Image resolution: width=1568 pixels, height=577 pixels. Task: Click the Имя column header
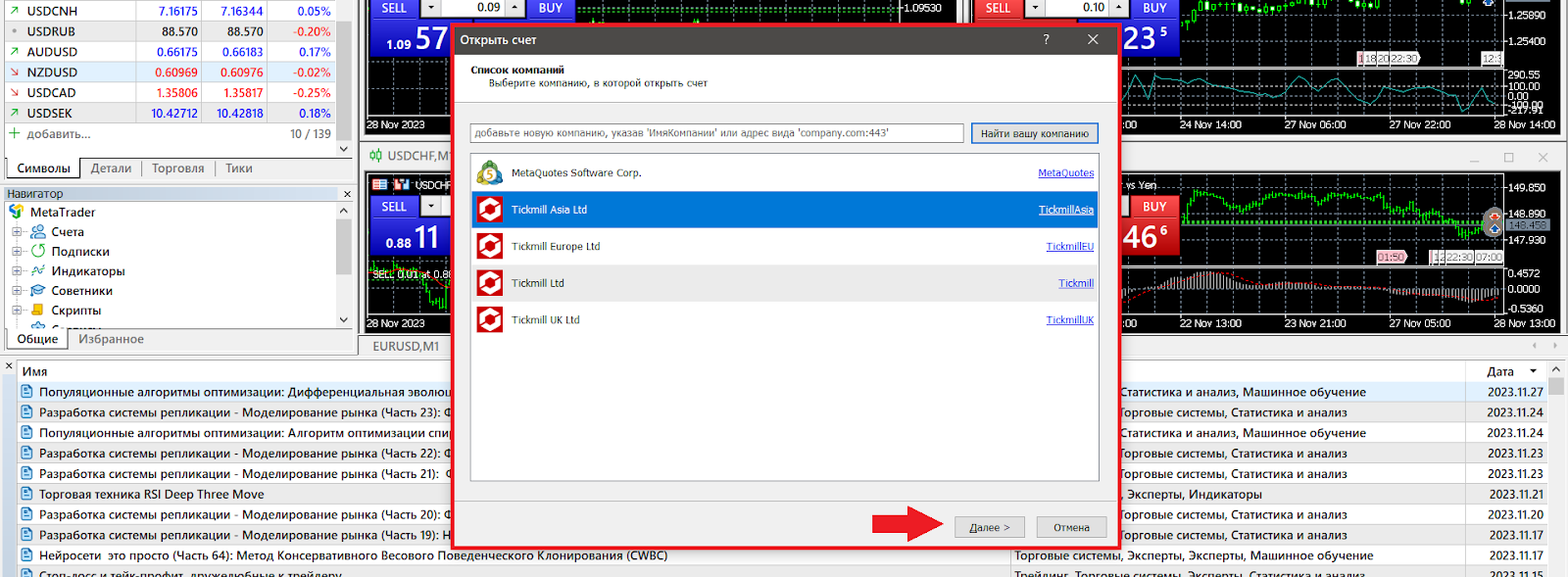(34, 371)
